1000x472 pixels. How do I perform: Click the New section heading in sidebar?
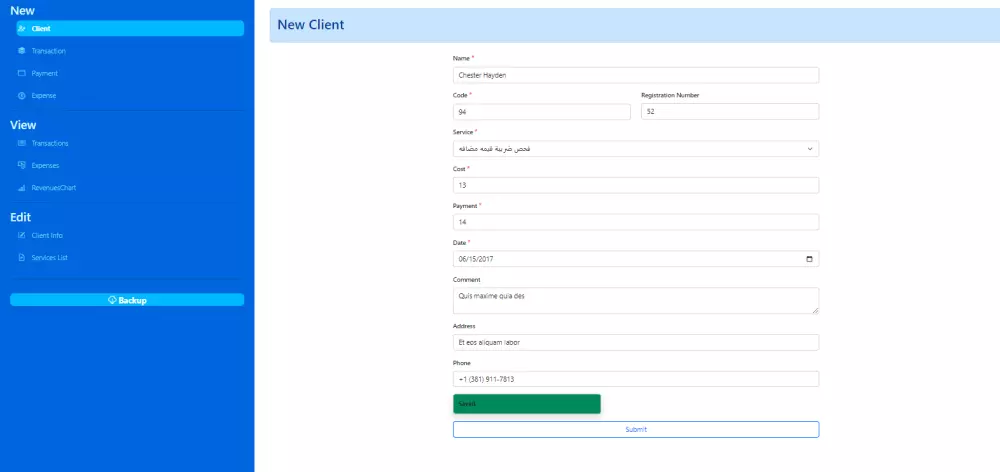tap(22, 11)
